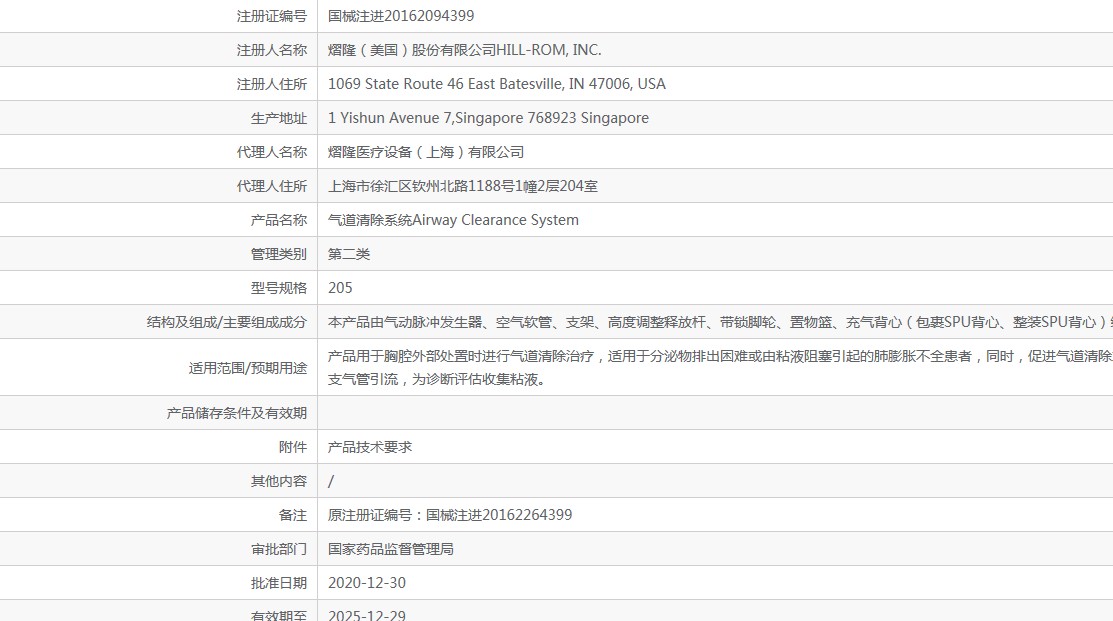Select expiry date 2025-12-29
This screenshot has height=621, width=1113.
[366, 615]
